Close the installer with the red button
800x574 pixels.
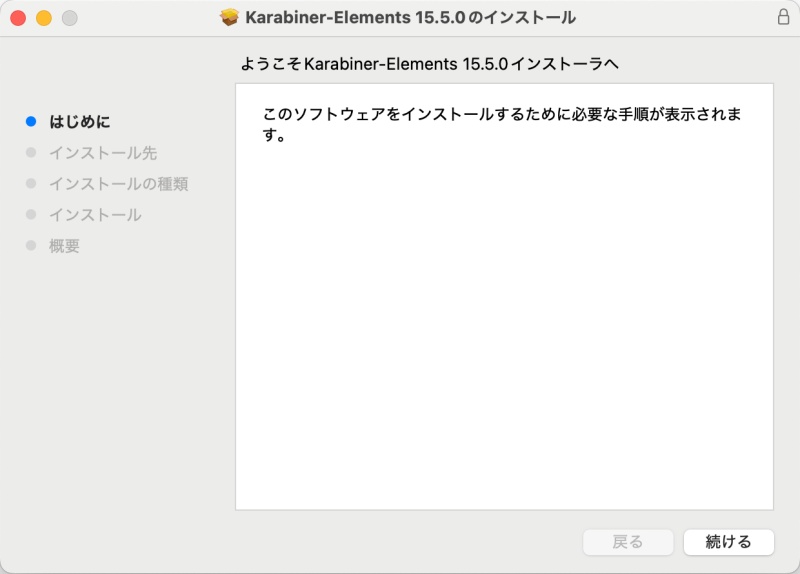[x=18, y=18]
